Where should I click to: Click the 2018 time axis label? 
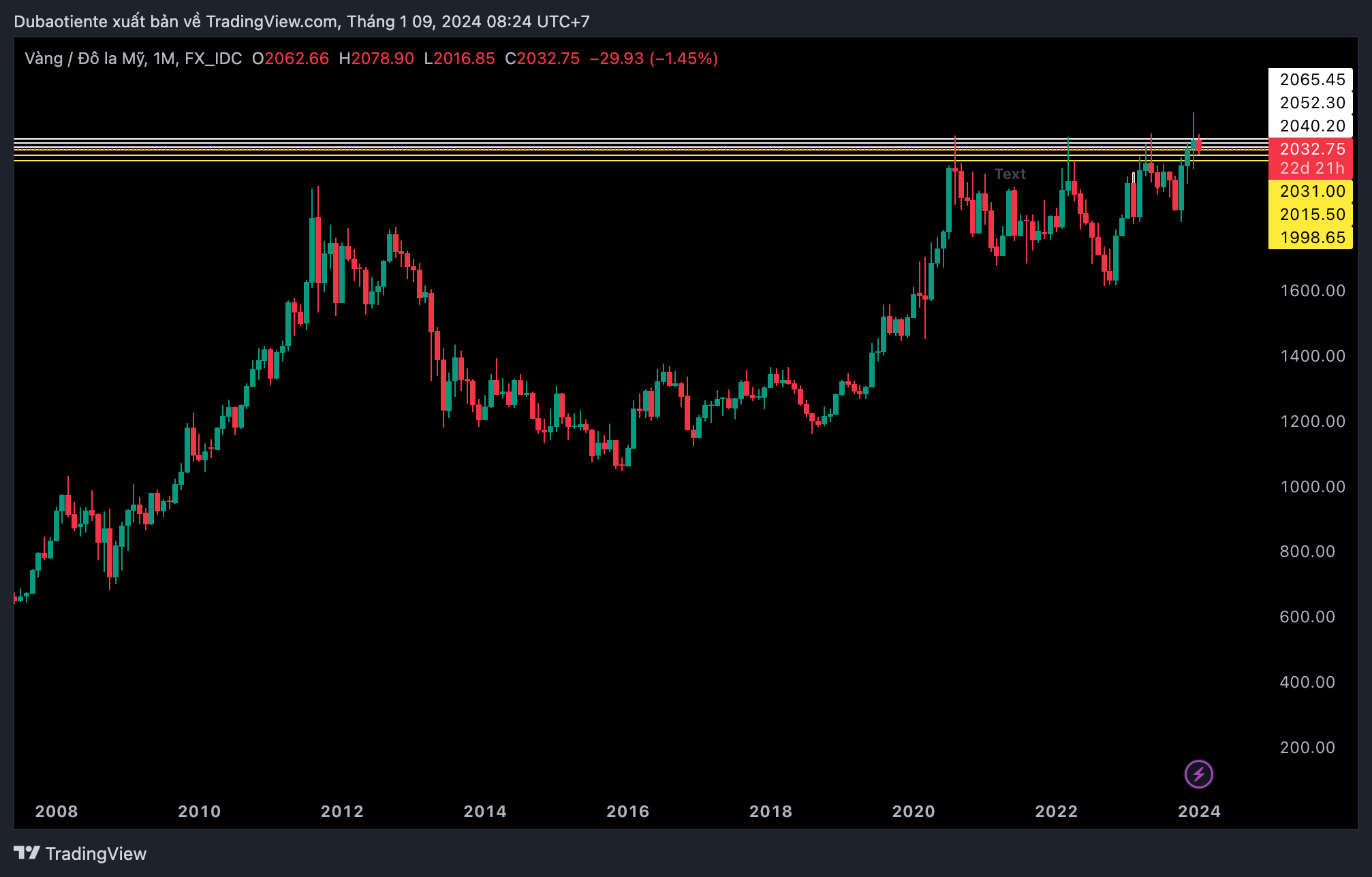(x=771, y=812)
